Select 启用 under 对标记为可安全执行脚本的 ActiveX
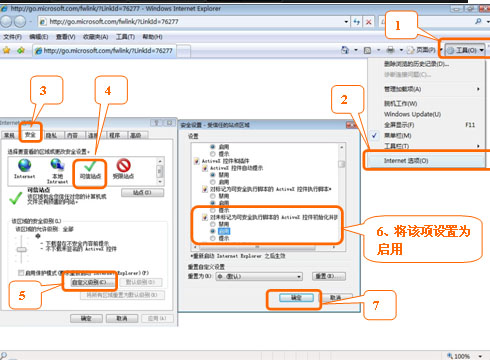490x360 pixels. (213, 203)
